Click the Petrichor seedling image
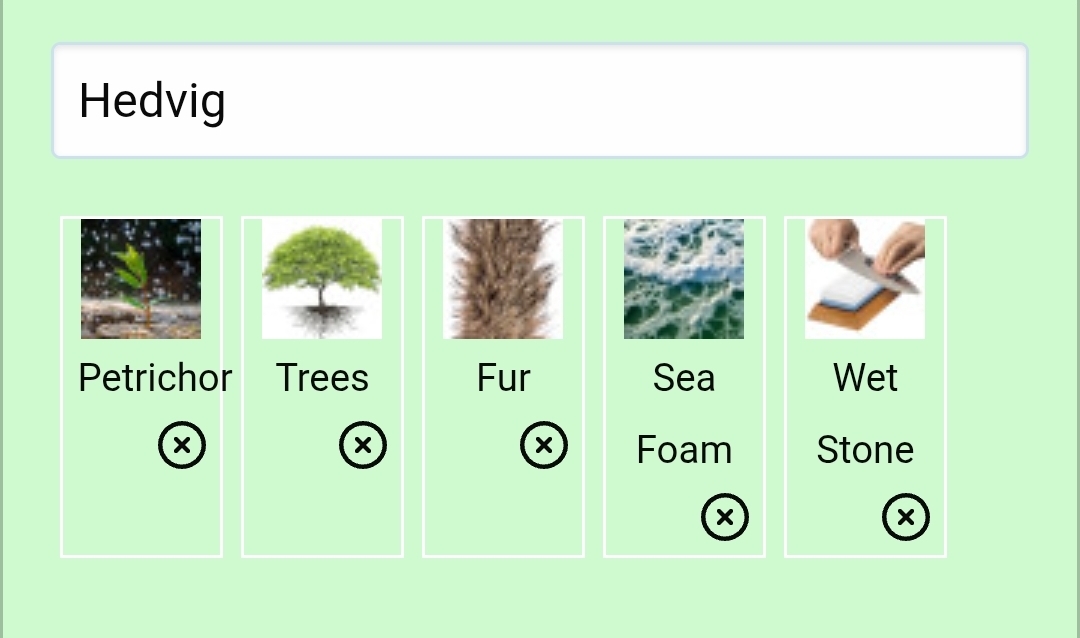Image resolution: width=1080 pixels, height=638 pixels. click(141, 279)
